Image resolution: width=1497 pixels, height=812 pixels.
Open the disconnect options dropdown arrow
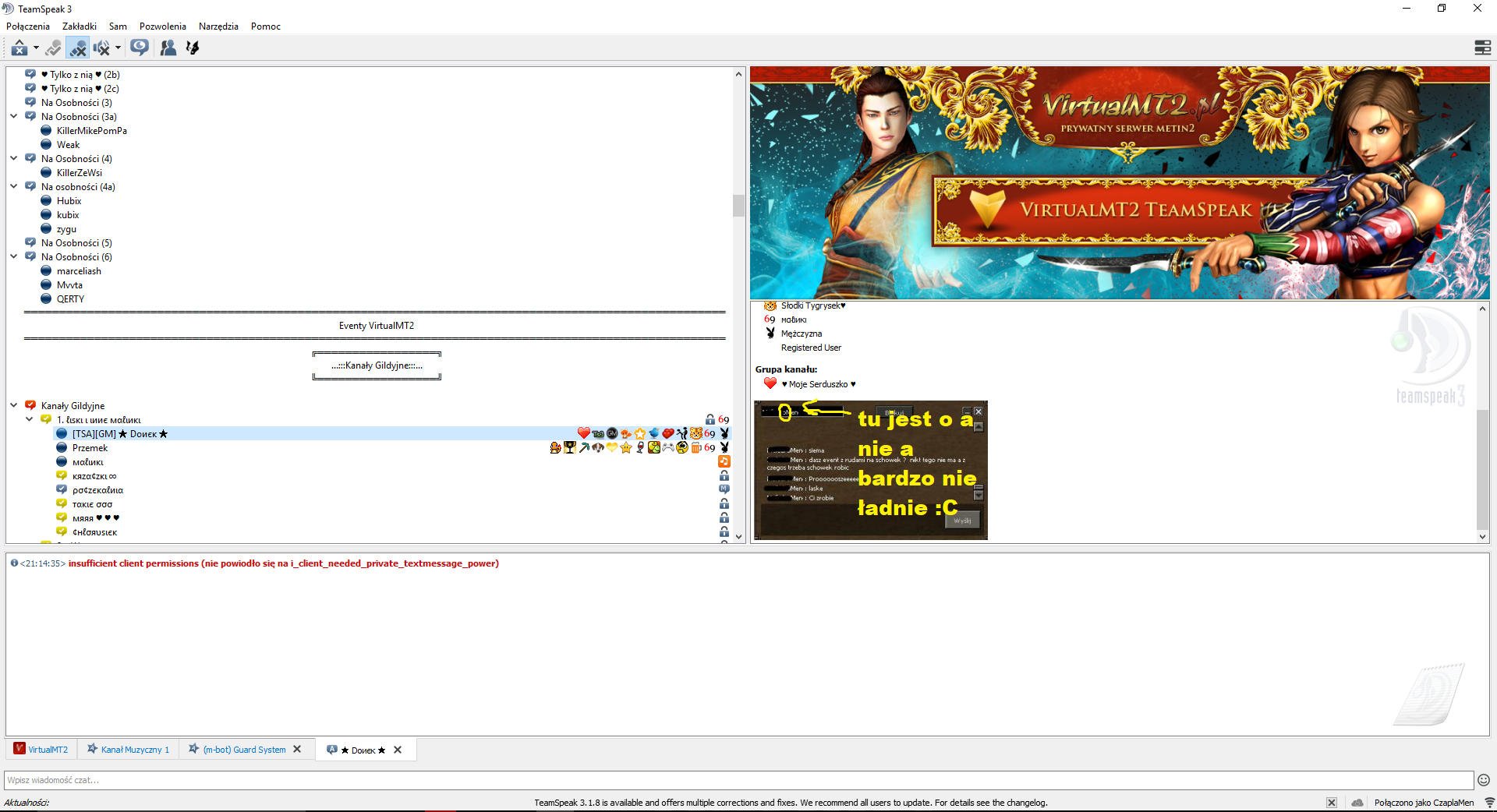(37, 48)
